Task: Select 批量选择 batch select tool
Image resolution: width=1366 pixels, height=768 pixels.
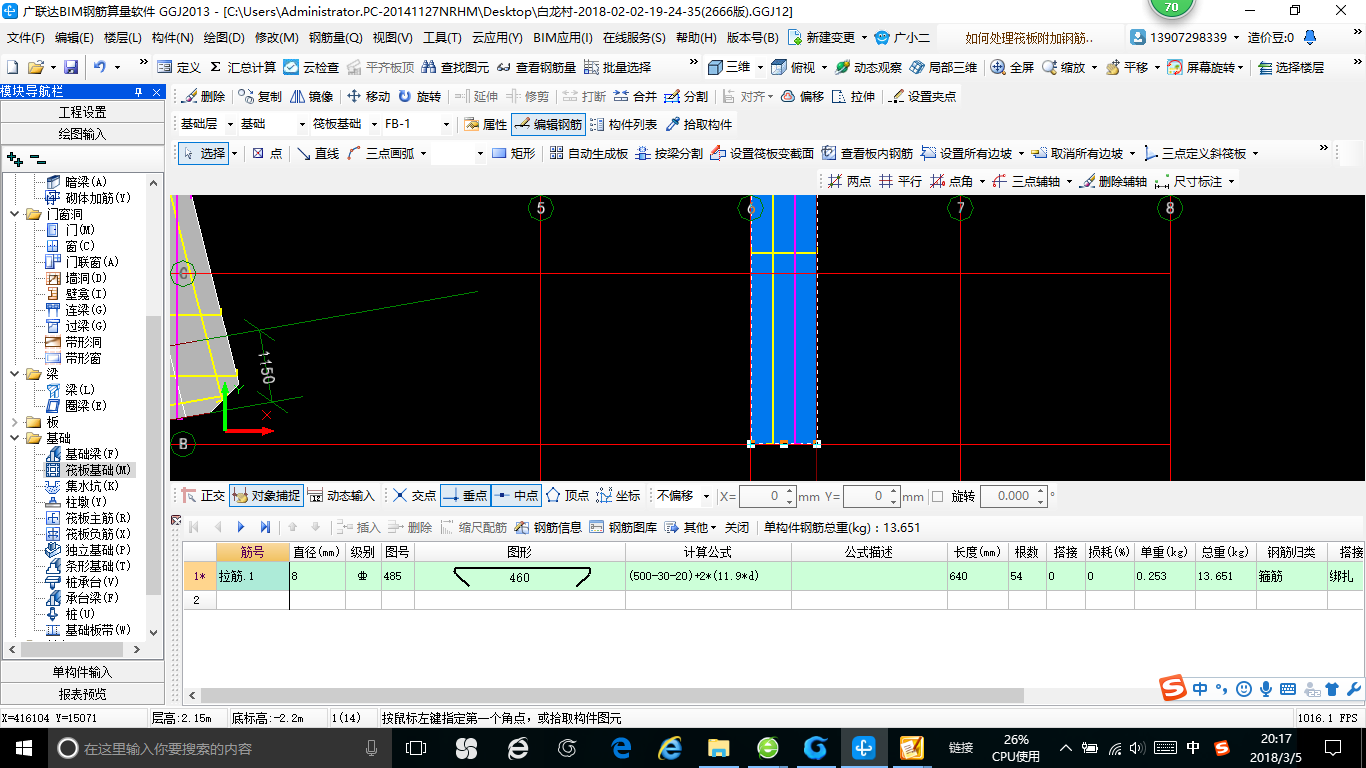Action: pyautogui.click(x=618, y=67)
